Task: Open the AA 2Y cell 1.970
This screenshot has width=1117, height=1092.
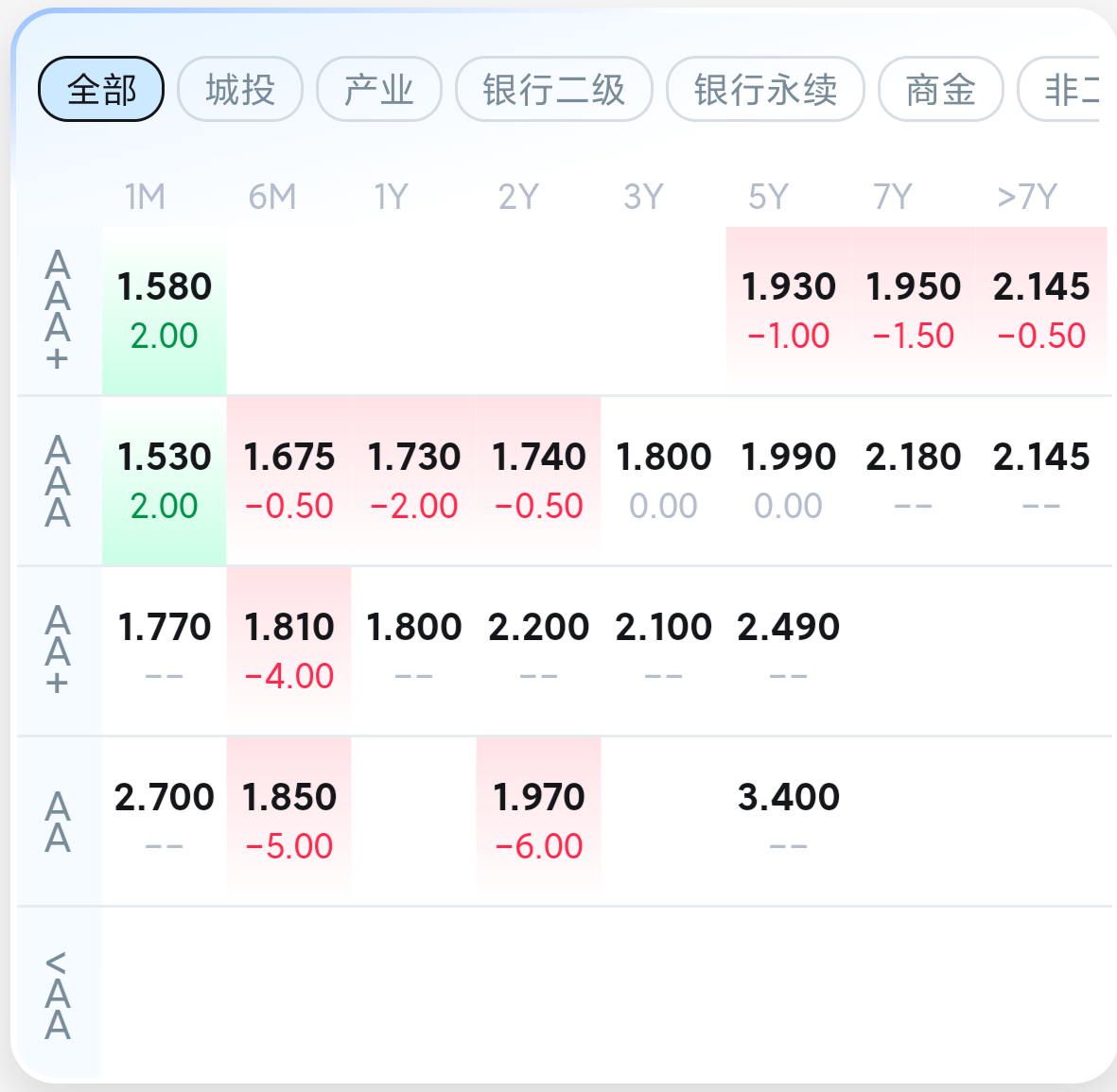Action: pos(539,821)
